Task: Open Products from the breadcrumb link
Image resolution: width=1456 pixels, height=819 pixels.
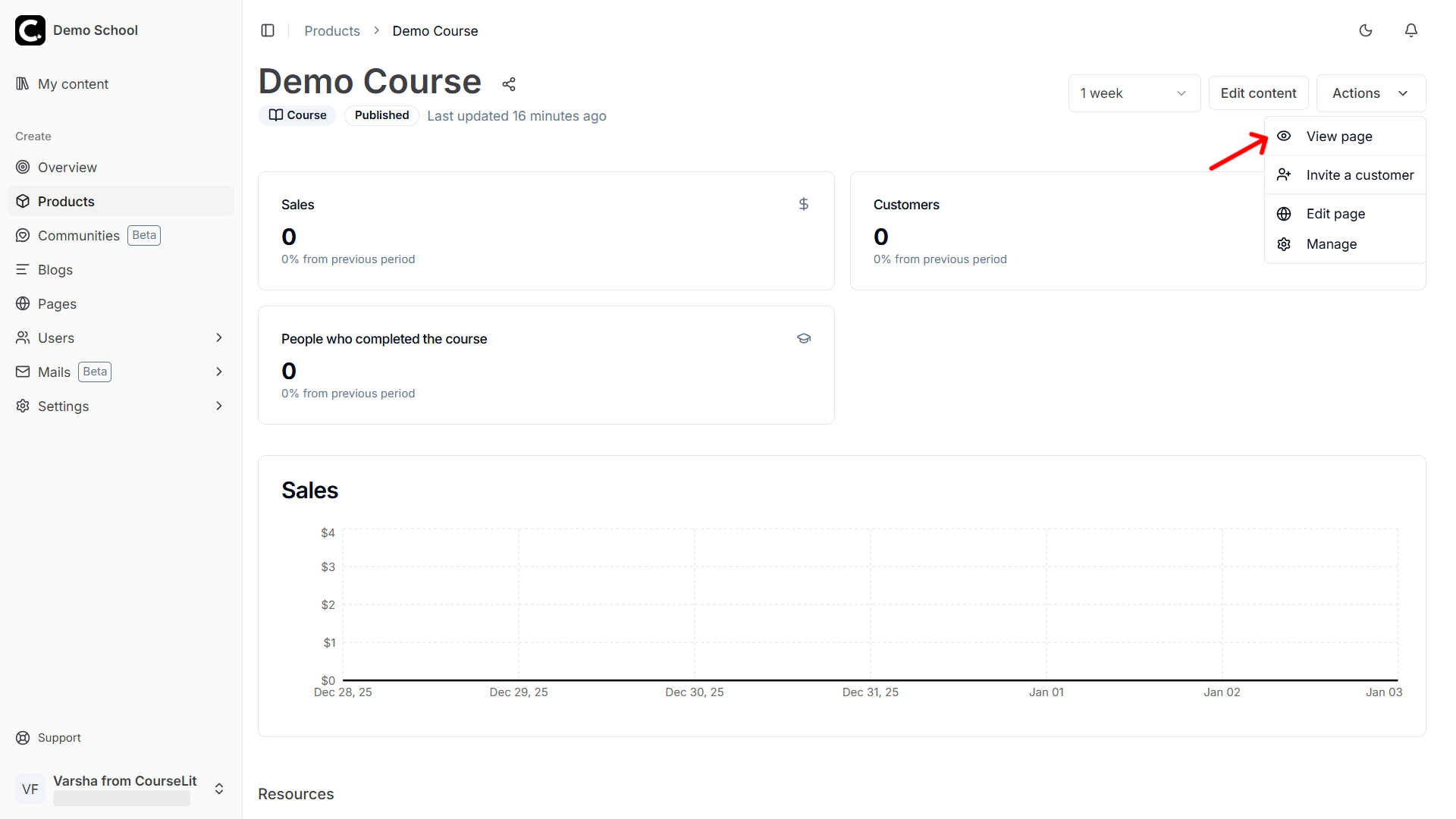Action: pyautogui.click(x=331, y=30)
